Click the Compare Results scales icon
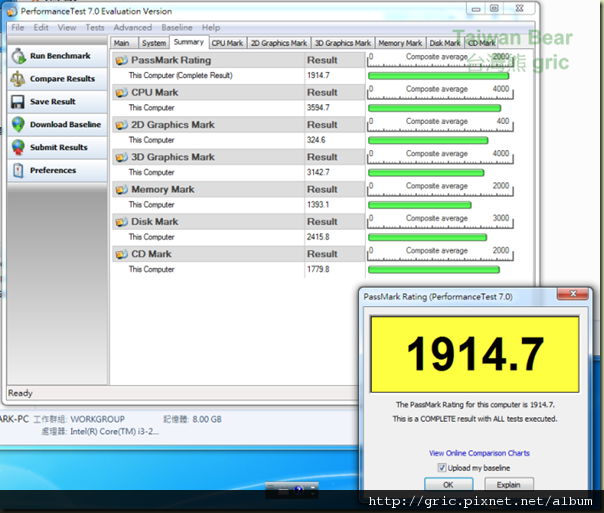This screenshot has height=513, width=604. [18, 79]
